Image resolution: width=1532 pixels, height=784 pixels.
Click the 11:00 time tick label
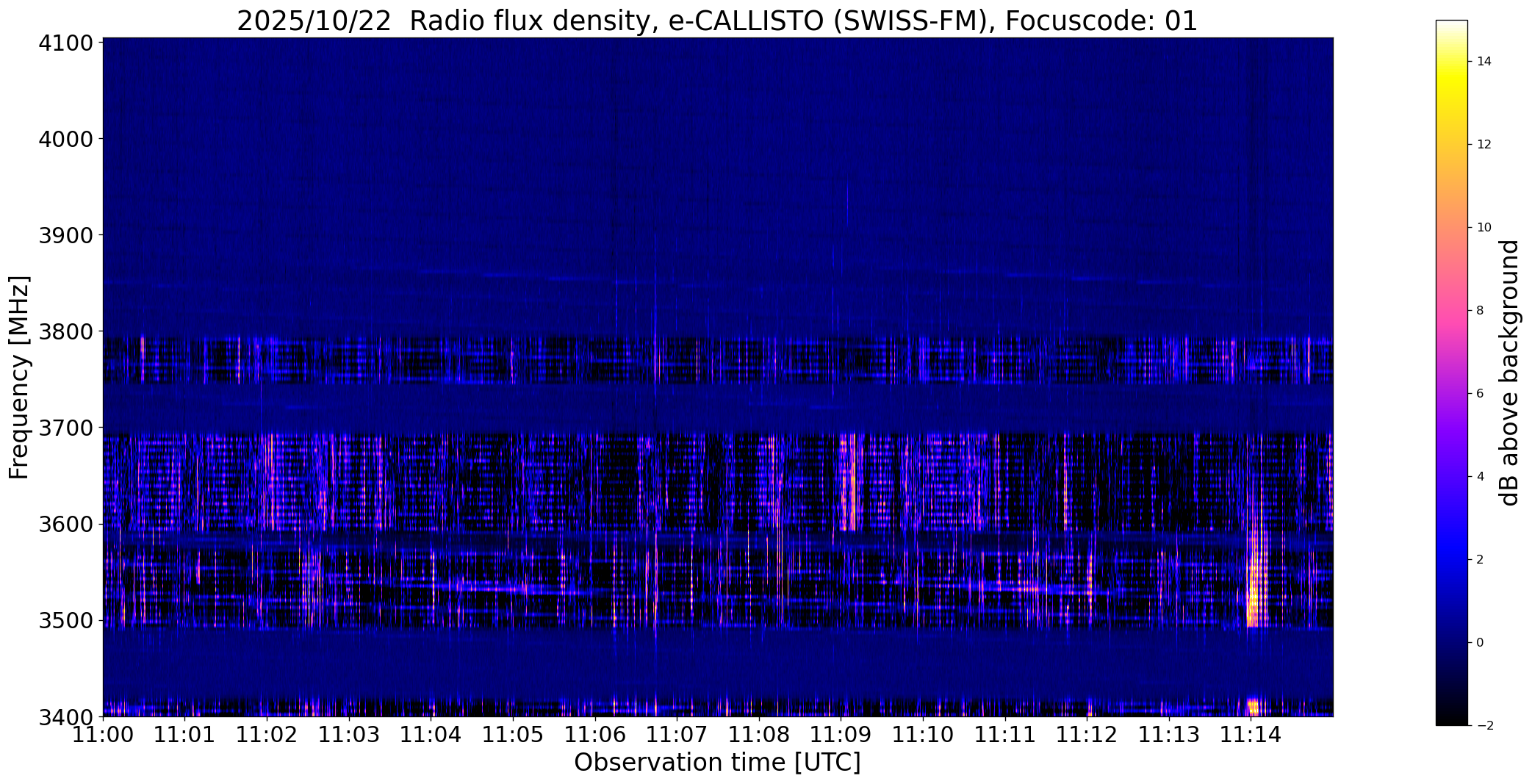click(103, 735)
